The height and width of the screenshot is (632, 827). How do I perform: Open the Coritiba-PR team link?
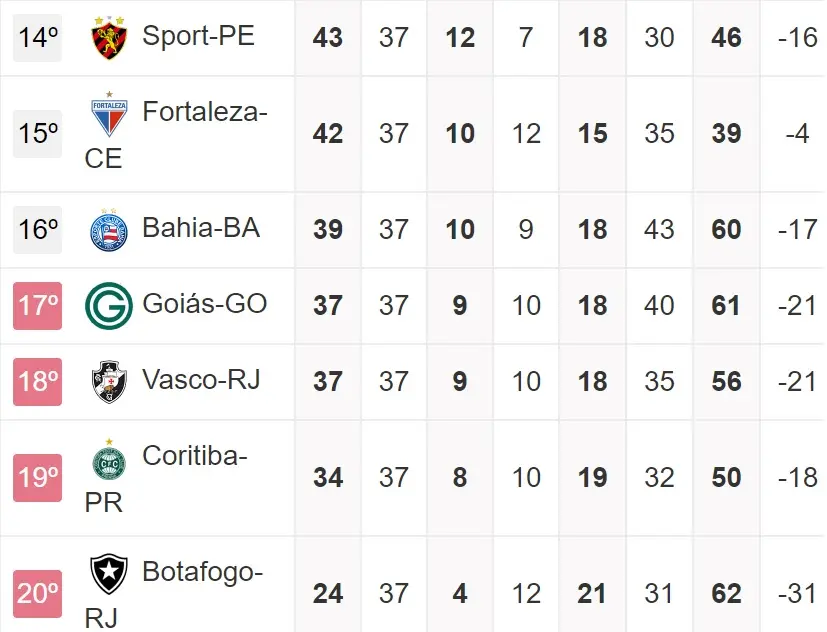pos(194,456)
